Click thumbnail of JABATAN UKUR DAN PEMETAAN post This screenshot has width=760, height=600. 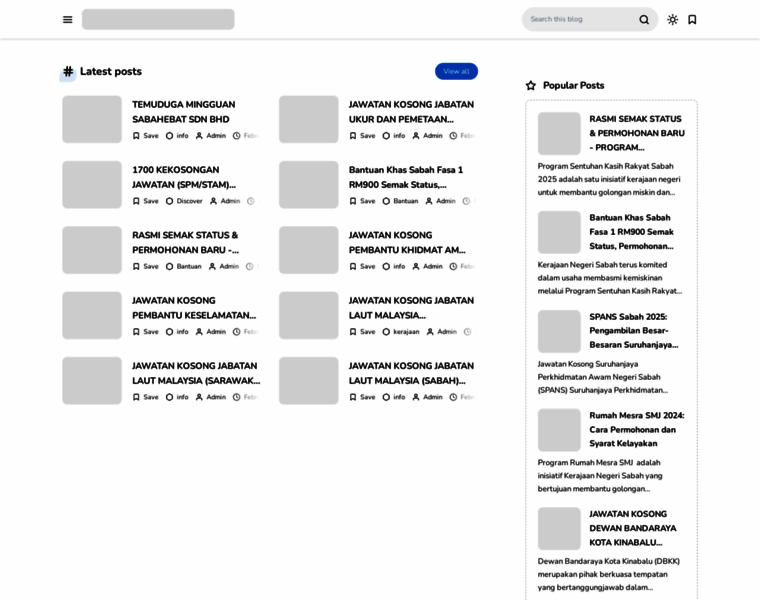click(x=308, y=119)
